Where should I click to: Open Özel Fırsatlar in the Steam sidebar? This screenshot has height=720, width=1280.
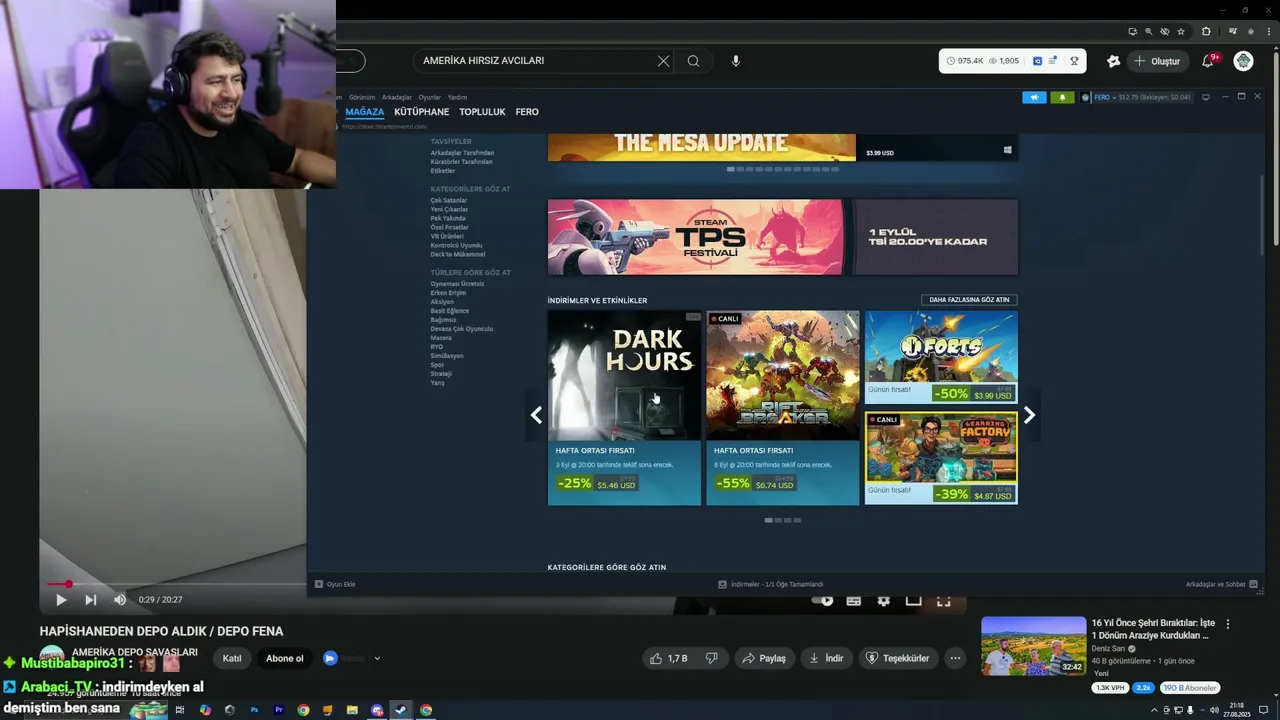[x=450, y=227]
